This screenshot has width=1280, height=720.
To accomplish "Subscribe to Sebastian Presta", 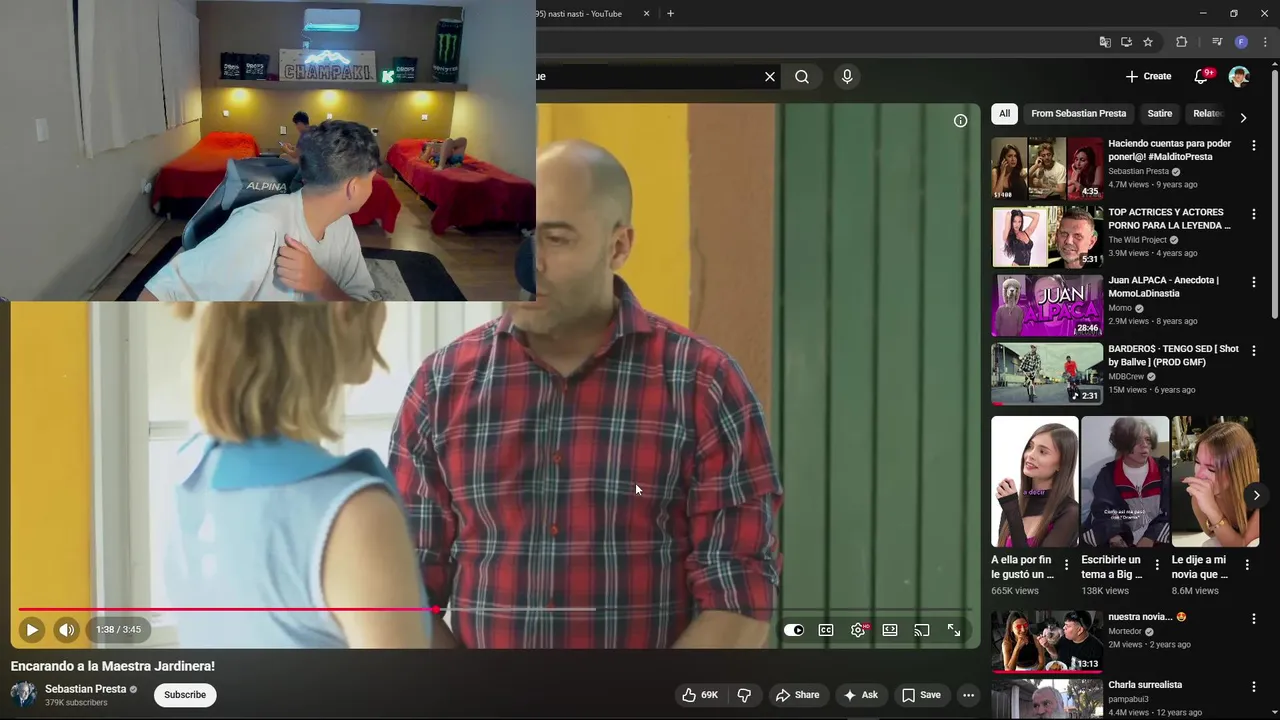I will [x=185, y=695].
